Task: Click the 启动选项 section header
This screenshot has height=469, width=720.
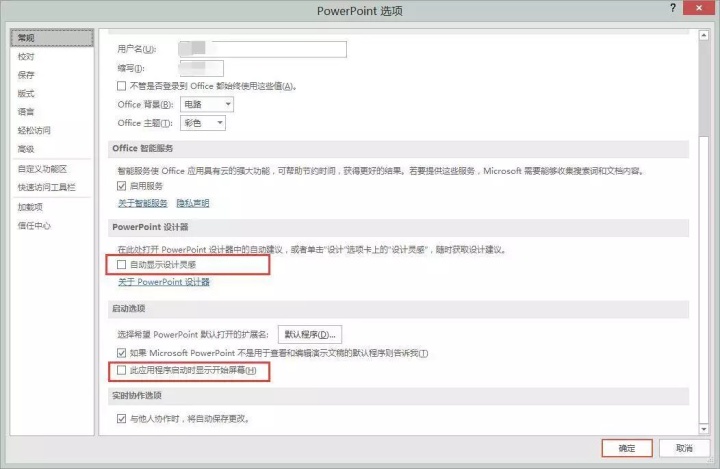Action: coord(399,309)
